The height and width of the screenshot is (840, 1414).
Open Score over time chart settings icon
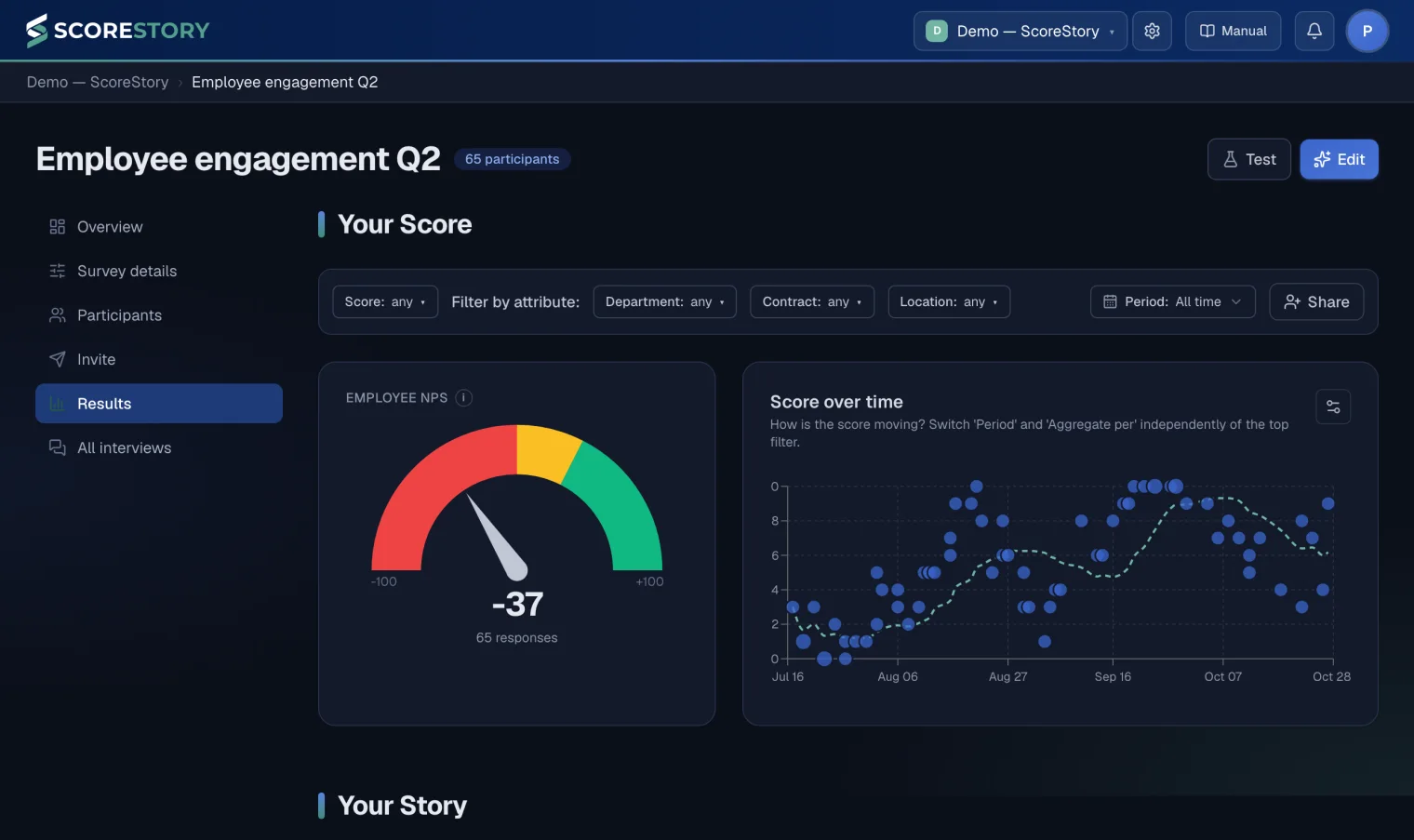click(1333, 407)
